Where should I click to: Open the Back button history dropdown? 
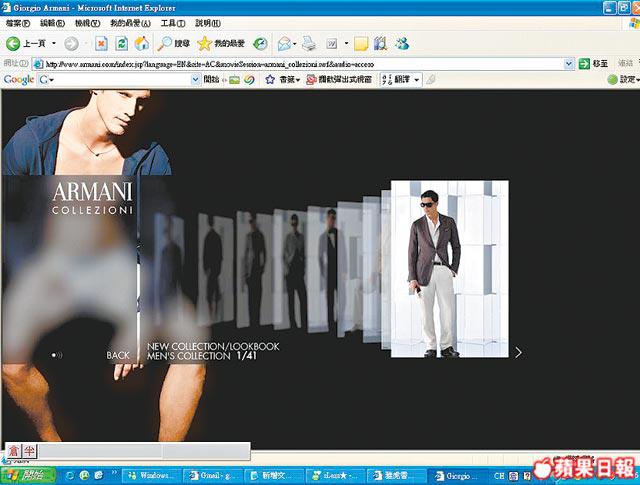[53, 43]
